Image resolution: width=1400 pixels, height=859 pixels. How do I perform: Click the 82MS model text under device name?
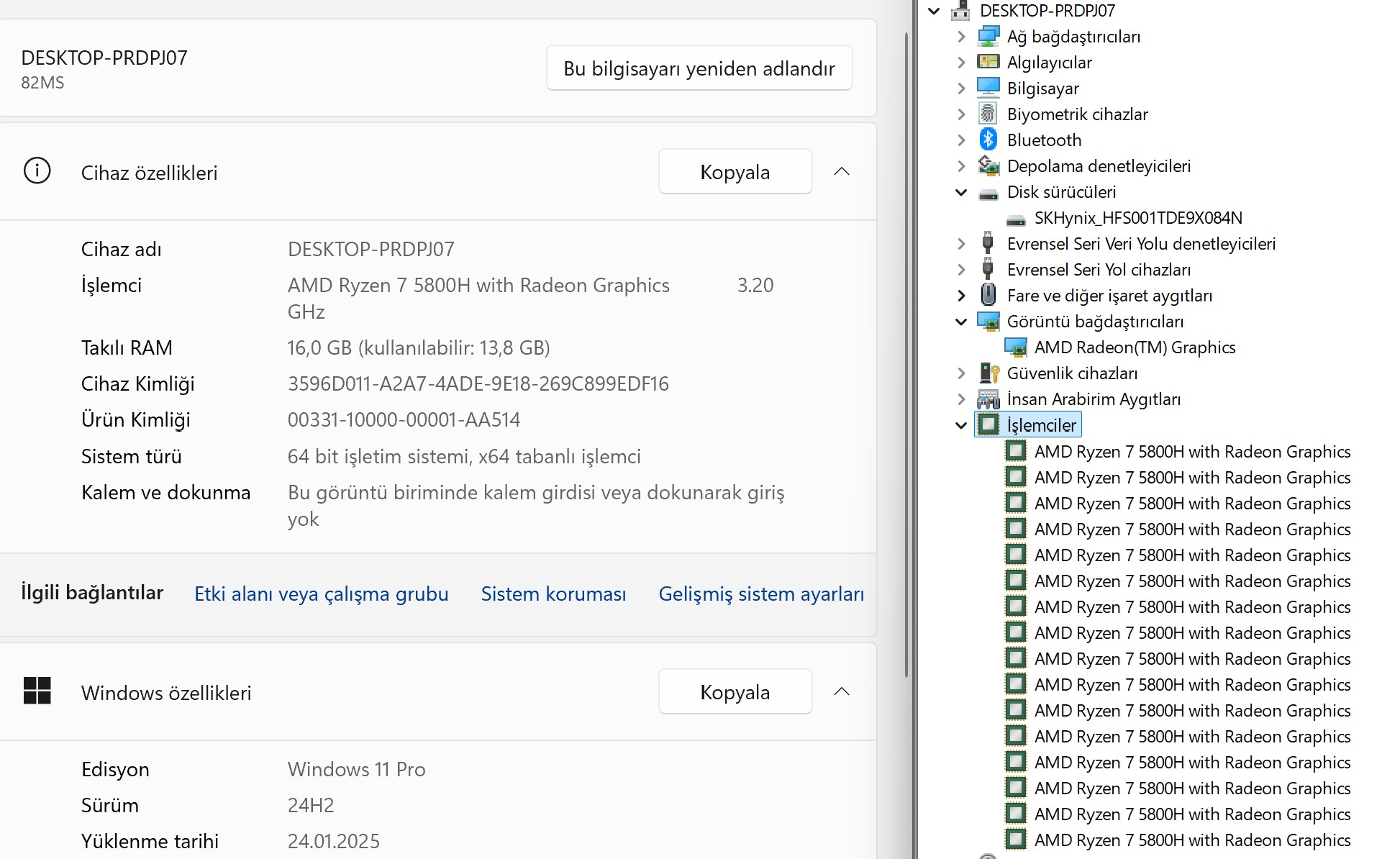pyautogui.click(x=42, y=83)
